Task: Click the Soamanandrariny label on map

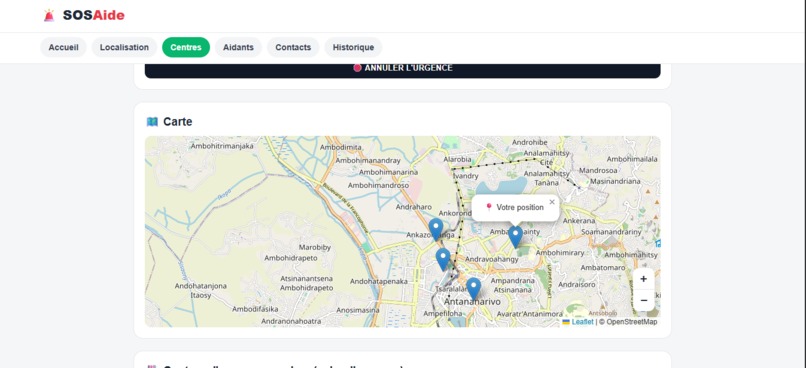Action: click(611, 232)
